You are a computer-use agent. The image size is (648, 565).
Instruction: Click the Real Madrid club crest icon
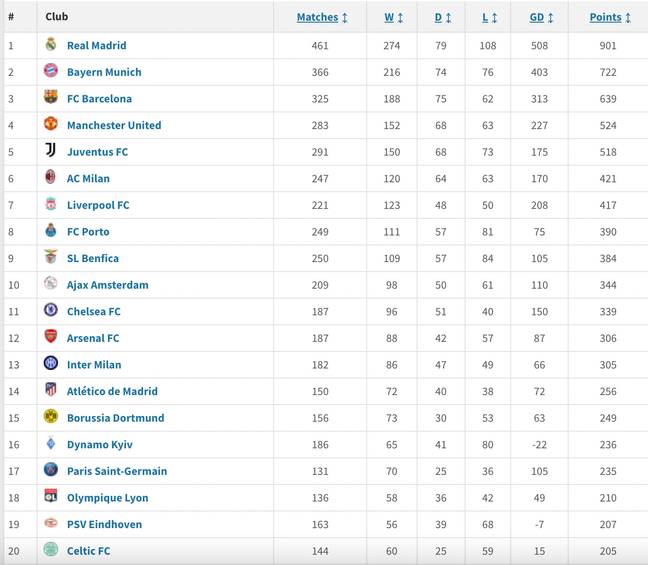click(x=51, y=44)
